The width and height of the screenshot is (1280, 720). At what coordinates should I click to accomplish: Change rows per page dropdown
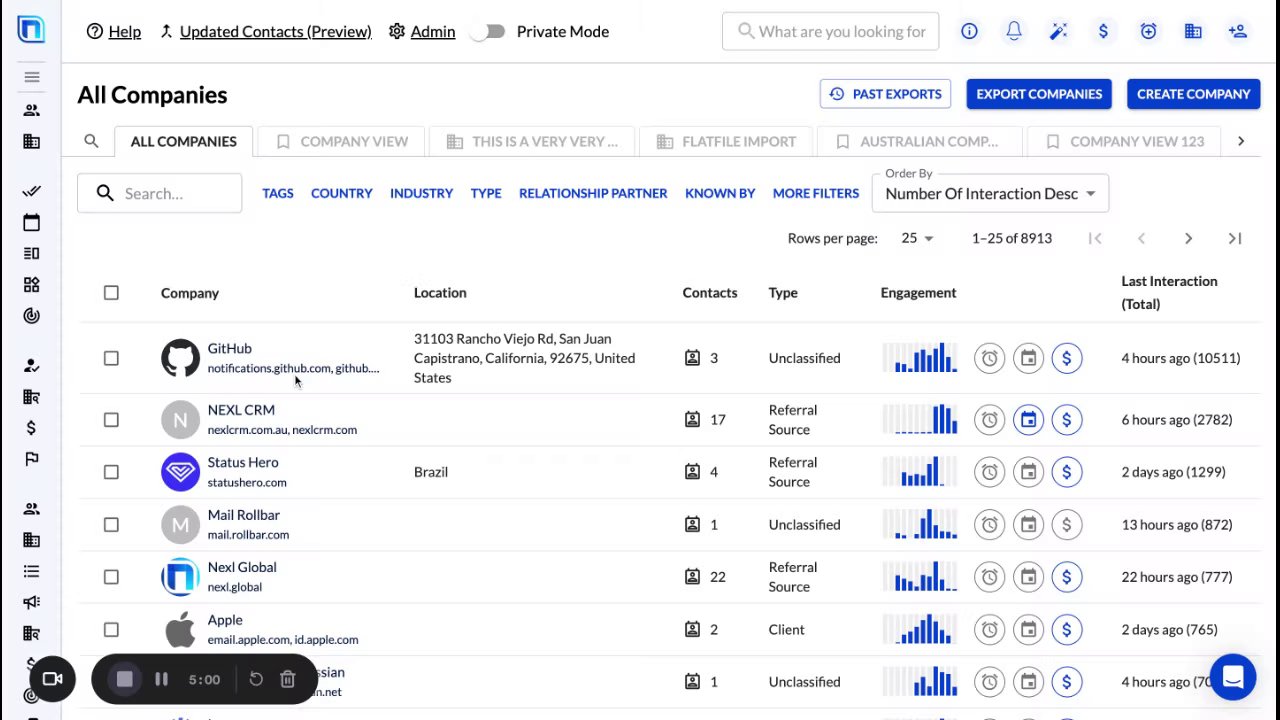(x=917, y=238)
